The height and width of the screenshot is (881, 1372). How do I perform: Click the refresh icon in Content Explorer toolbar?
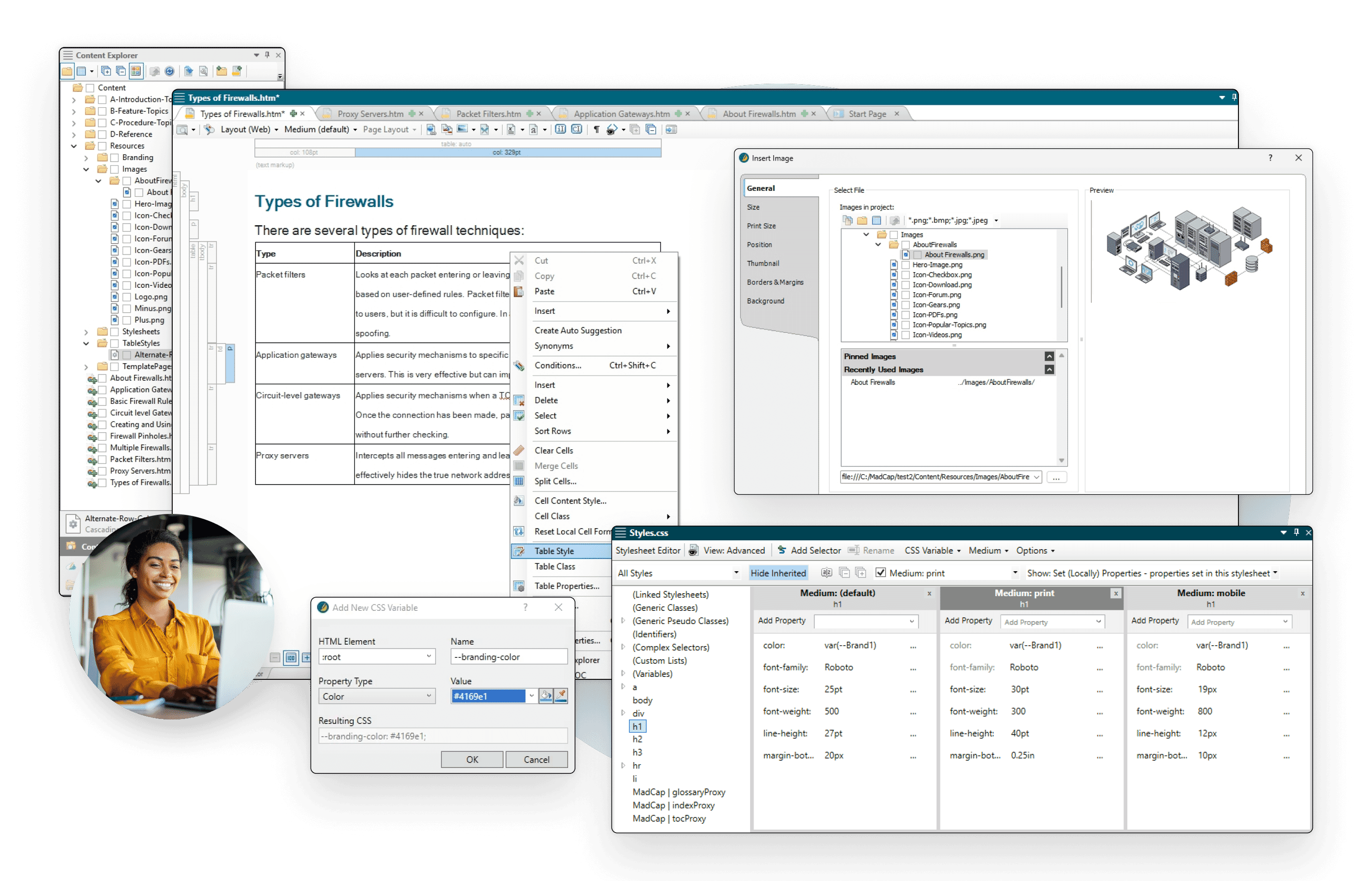click(169, 71)
